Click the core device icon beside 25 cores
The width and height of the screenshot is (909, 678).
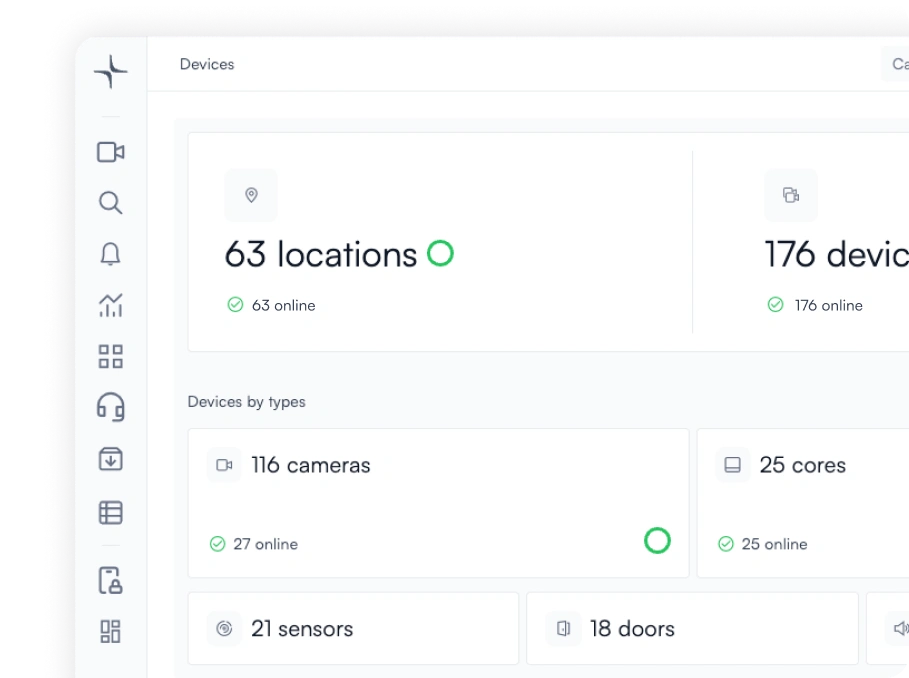732,465
